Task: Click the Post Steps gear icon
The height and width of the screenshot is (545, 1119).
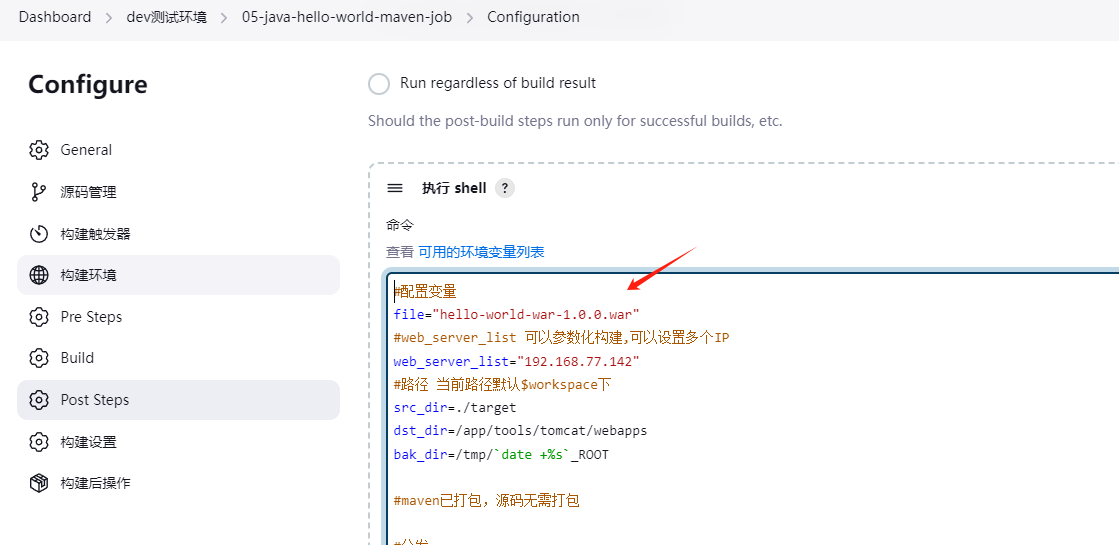Action: [x=39, y=399]
